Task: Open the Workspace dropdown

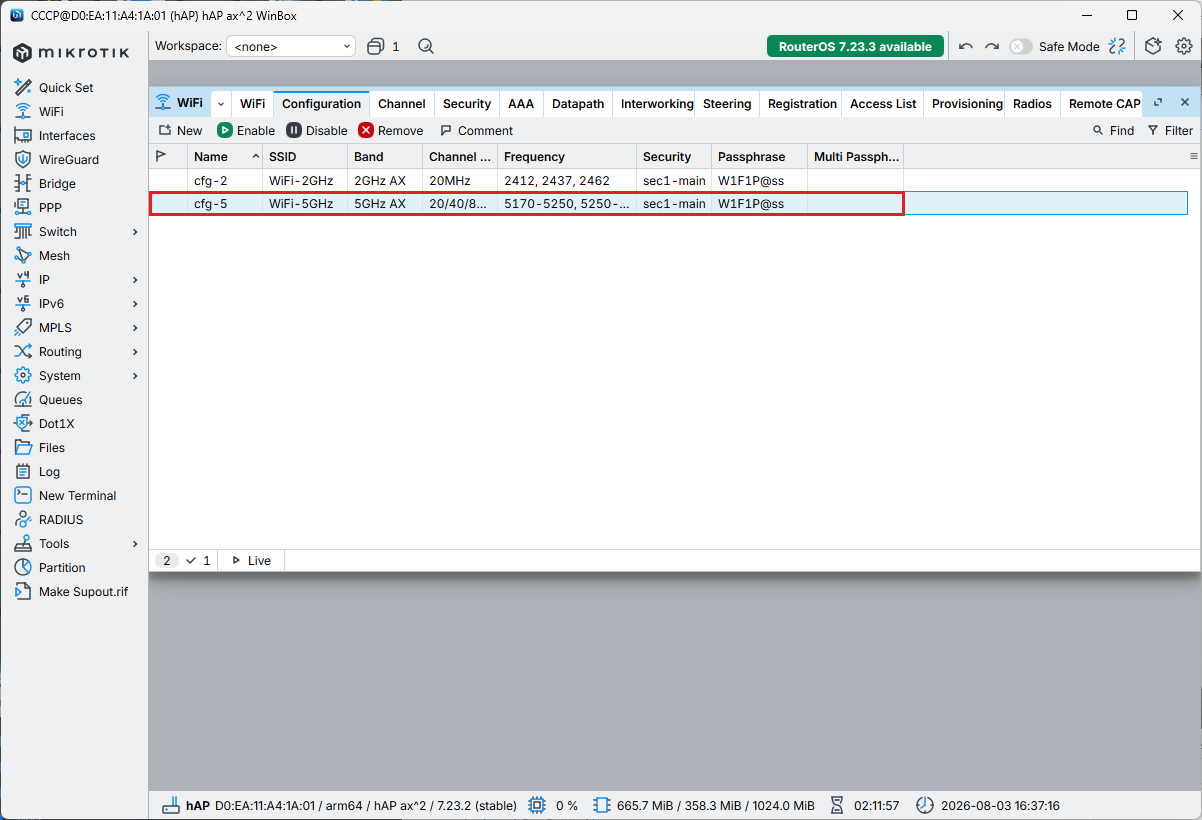Action: pyautogui.click(x=291, y=46)
